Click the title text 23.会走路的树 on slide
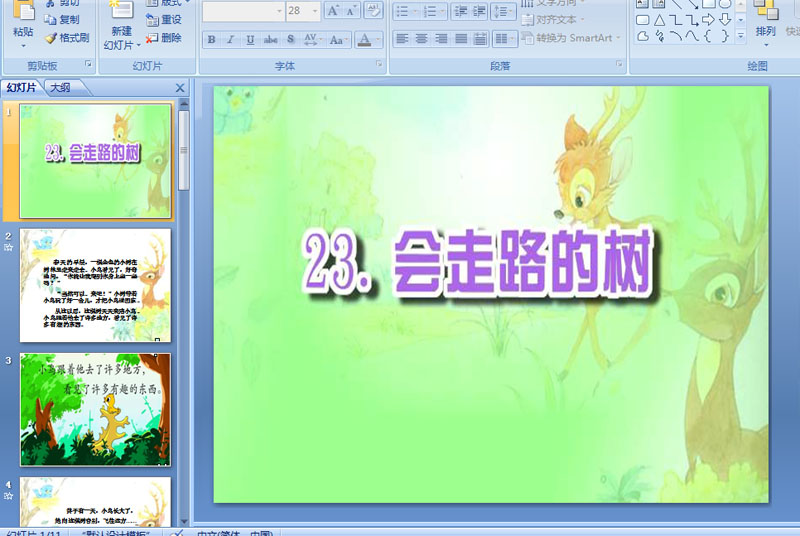Image resolution: width=800 pixels, height=536 pixels. (x=478, y=262)
